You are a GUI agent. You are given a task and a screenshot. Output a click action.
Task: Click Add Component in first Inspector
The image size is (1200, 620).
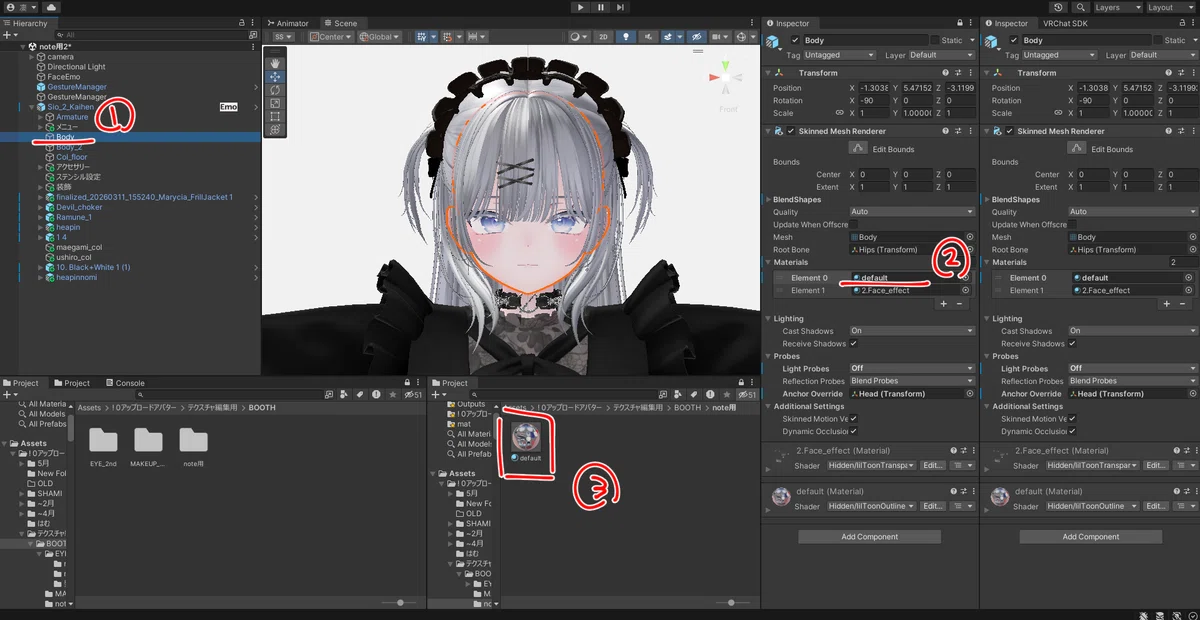(x=870, y=536)
